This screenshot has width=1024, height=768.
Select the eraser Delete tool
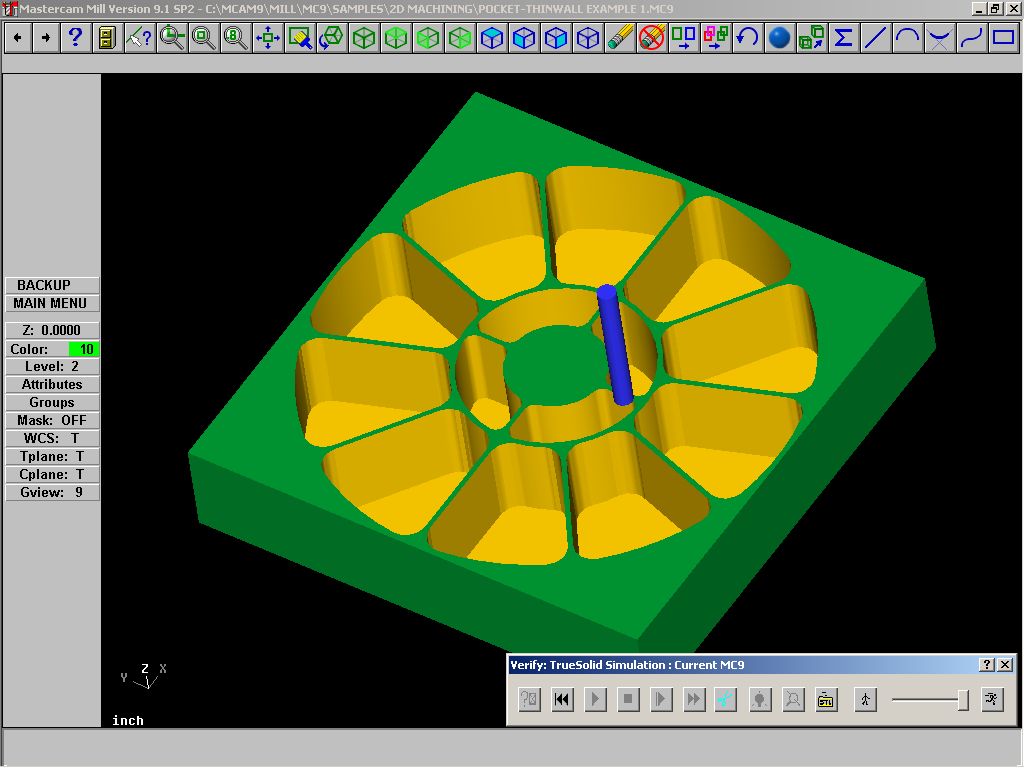[620, 38]
